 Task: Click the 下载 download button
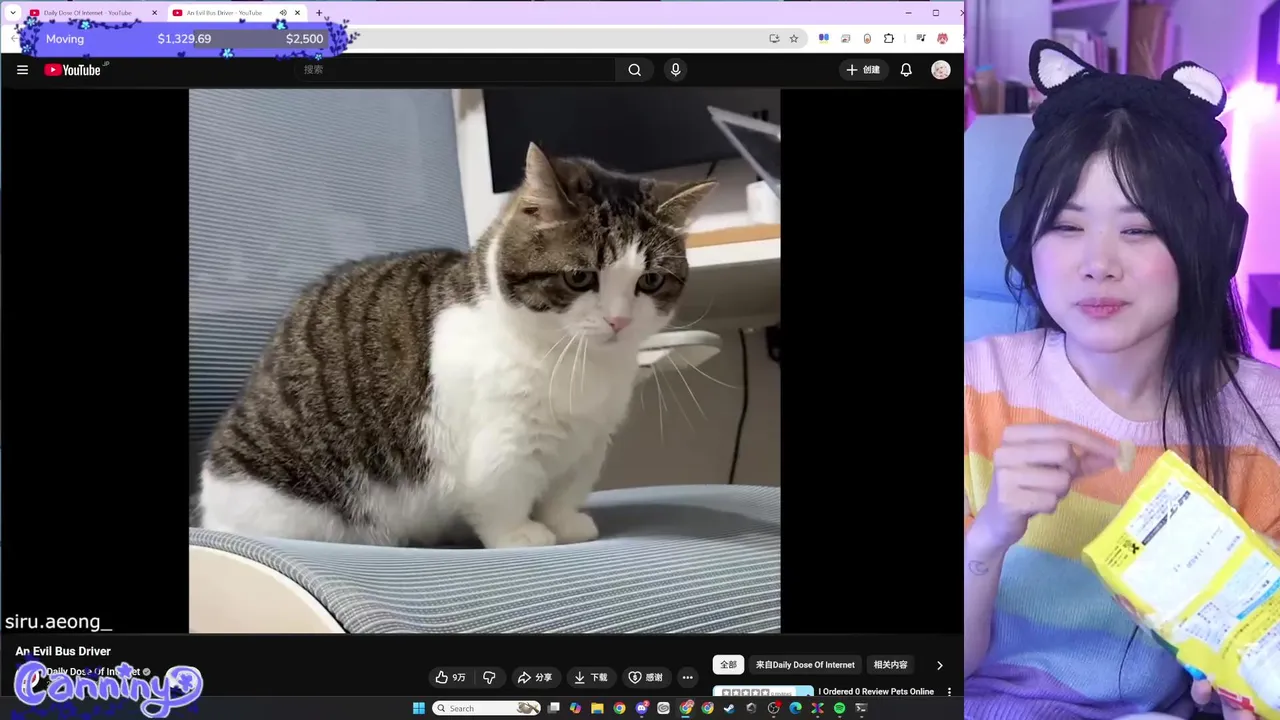(x=590, y=677)
